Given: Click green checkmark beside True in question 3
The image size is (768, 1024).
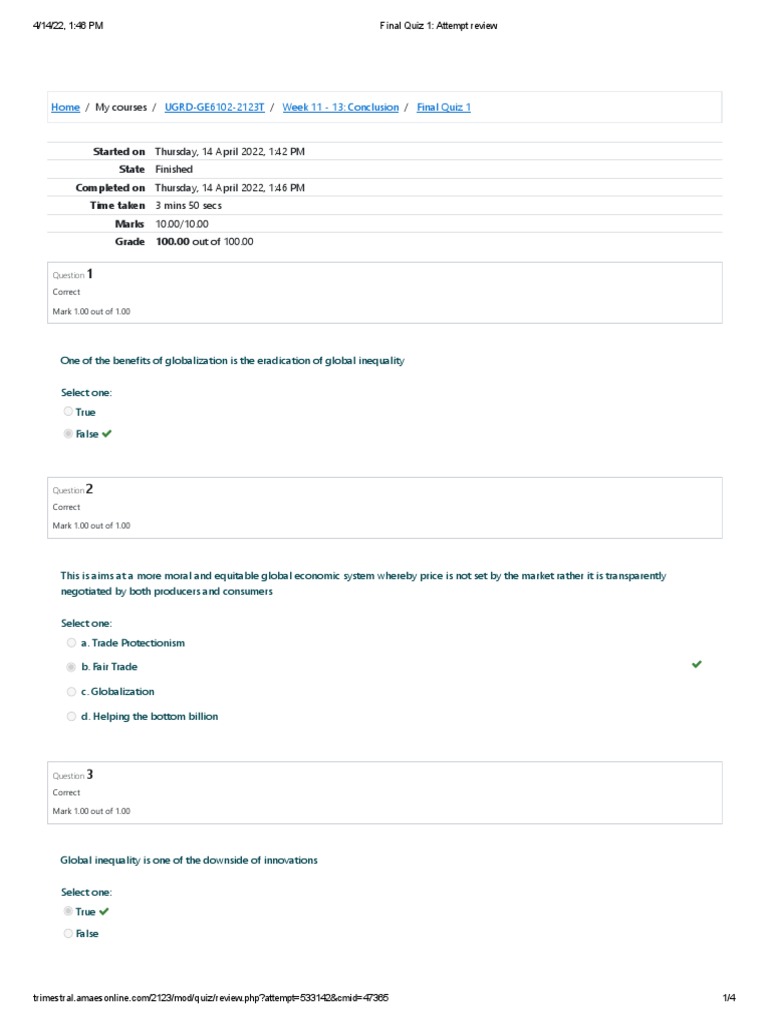Looking at the screenshot, I should (x=105, y=912).
